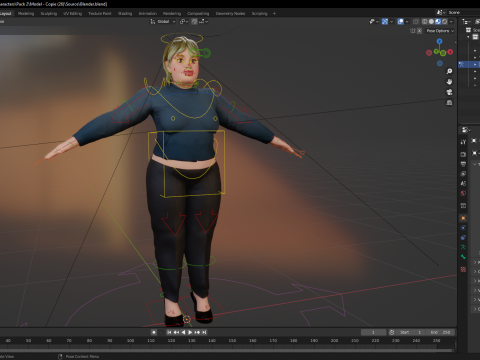Jump to the next keyframe
Image resolution: width=480 pixels, height=360 pixels.
[197, 332]
